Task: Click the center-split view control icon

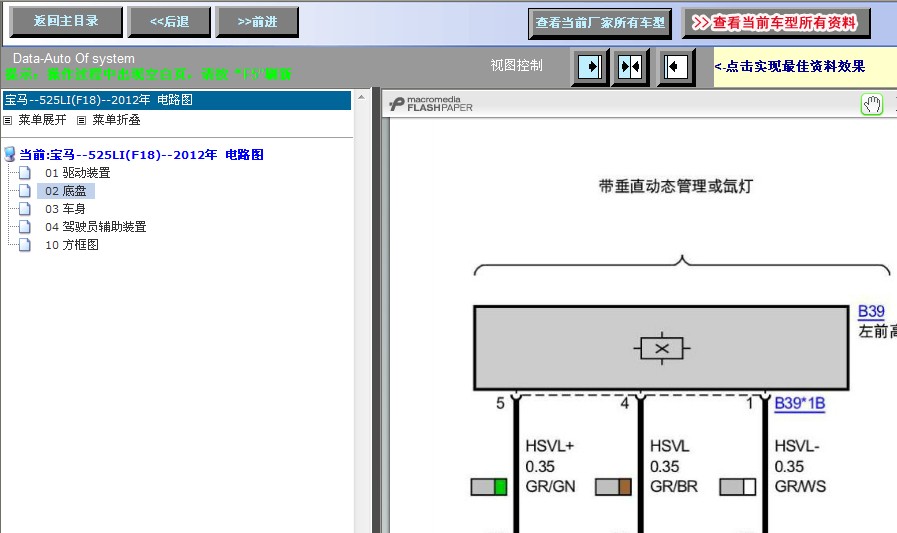Action: click(630, 67)
